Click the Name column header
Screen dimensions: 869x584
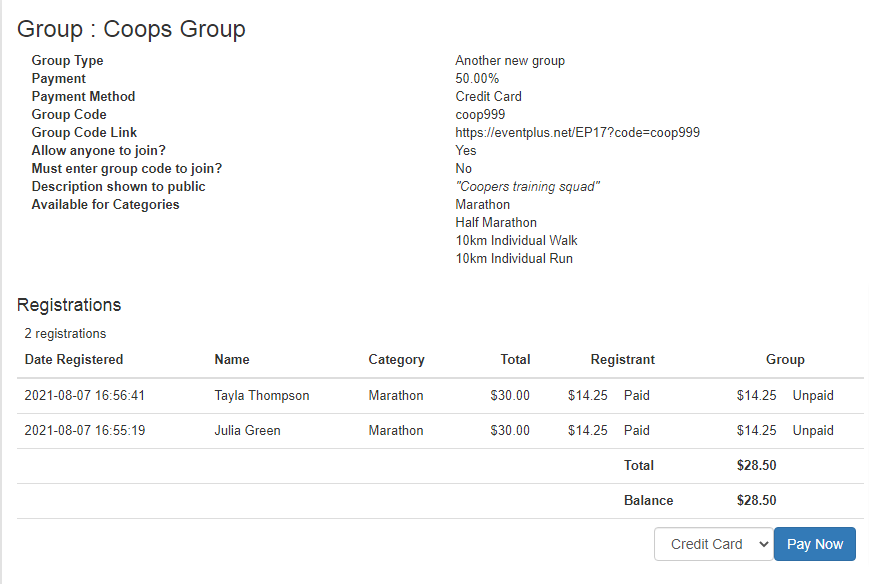232,359
